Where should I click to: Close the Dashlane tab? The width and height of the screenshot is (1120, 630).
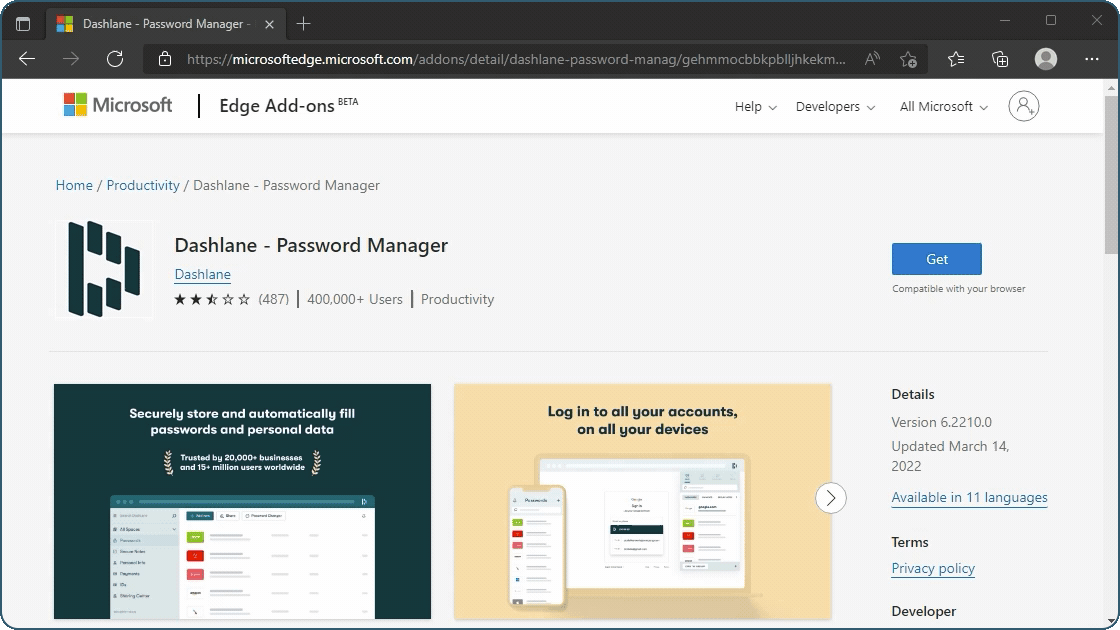tap(269, 24)
